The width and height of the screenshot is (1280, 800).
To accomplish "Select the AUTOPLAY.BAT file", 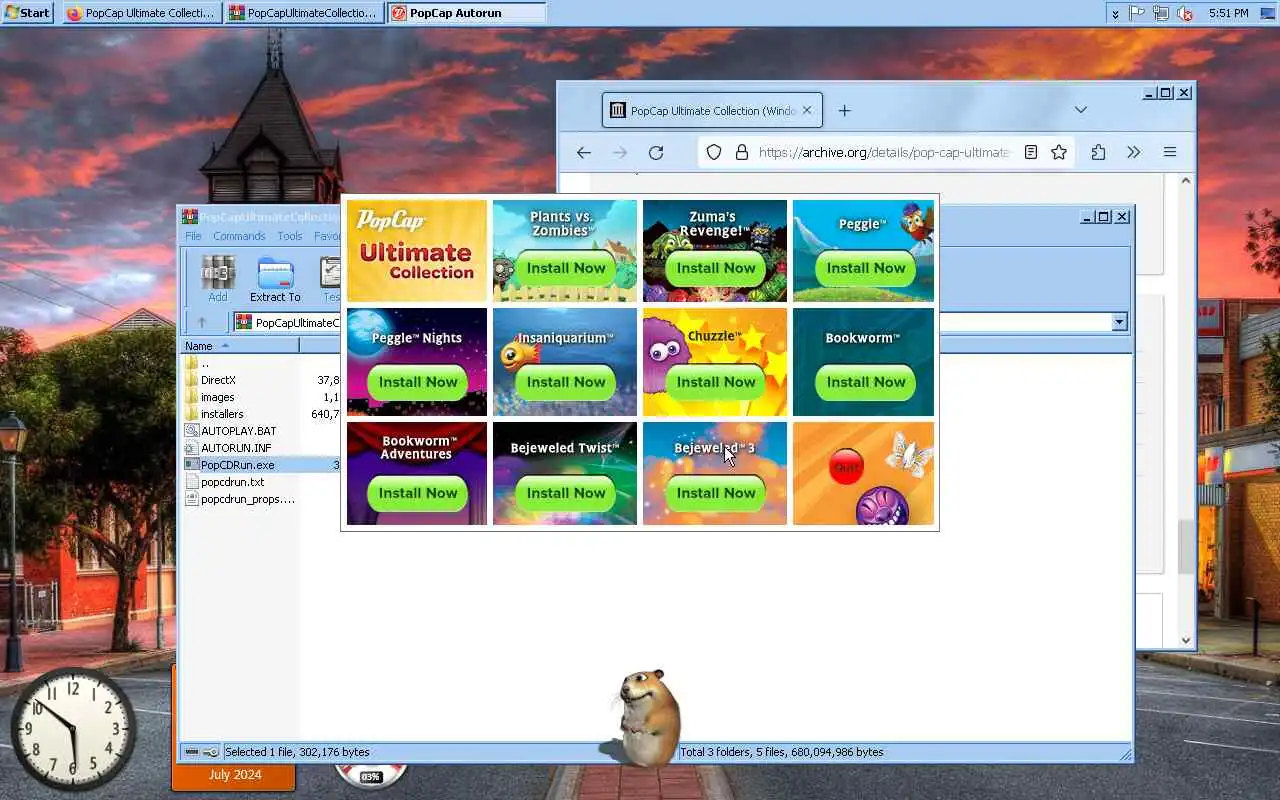I will (x=238, y=431).
